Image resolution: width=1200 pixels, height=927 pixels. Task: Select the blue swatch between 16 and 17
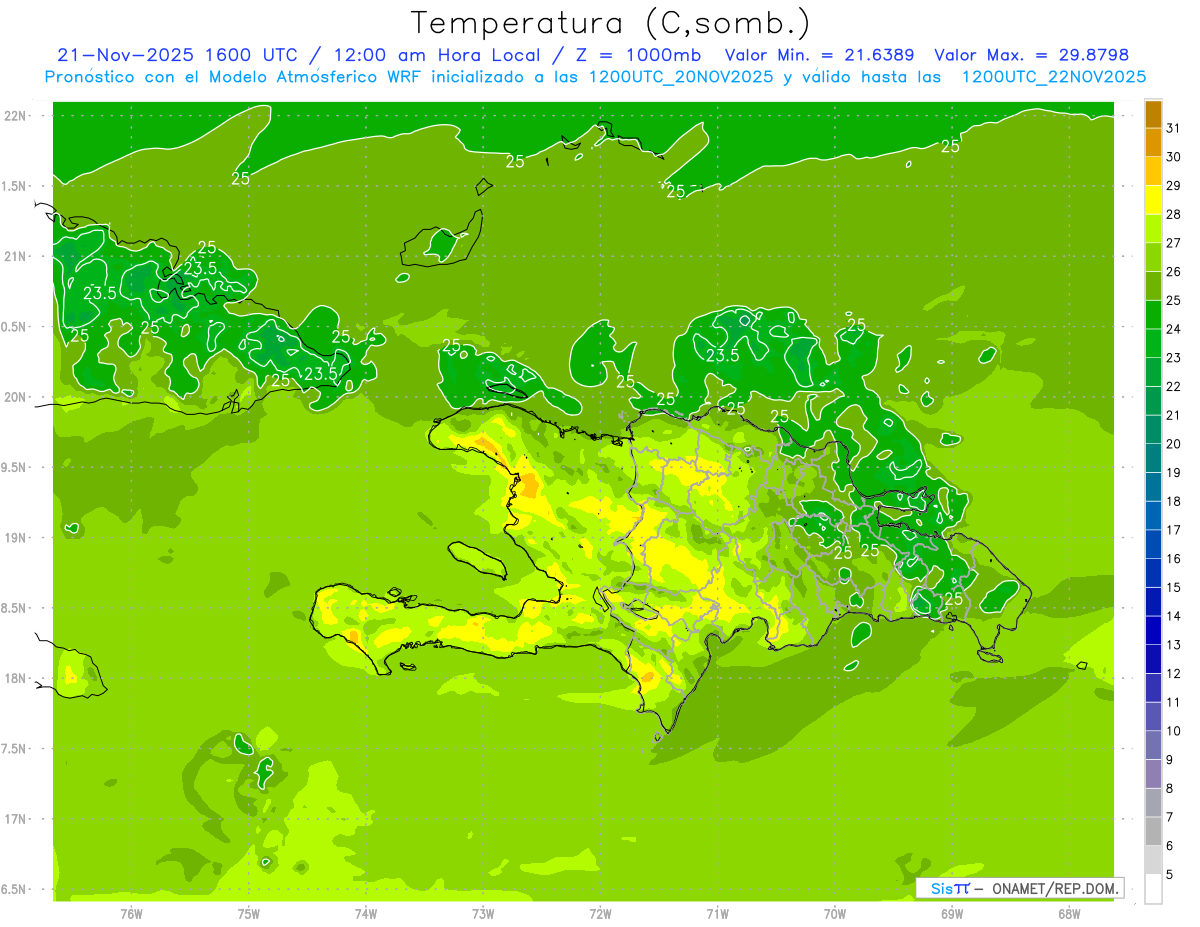1153,544
